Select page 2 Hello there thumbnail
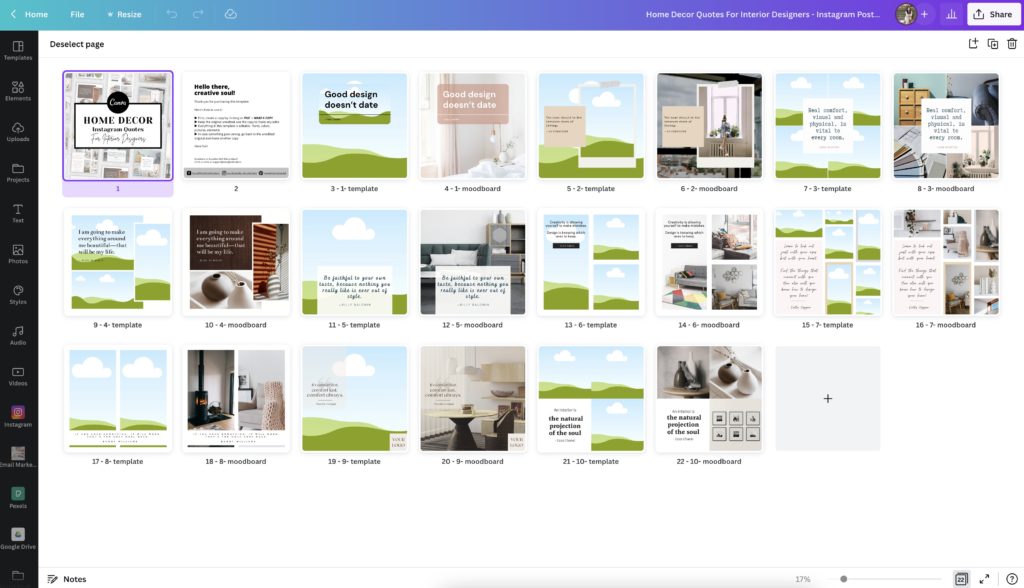 (x=236, y=125)
